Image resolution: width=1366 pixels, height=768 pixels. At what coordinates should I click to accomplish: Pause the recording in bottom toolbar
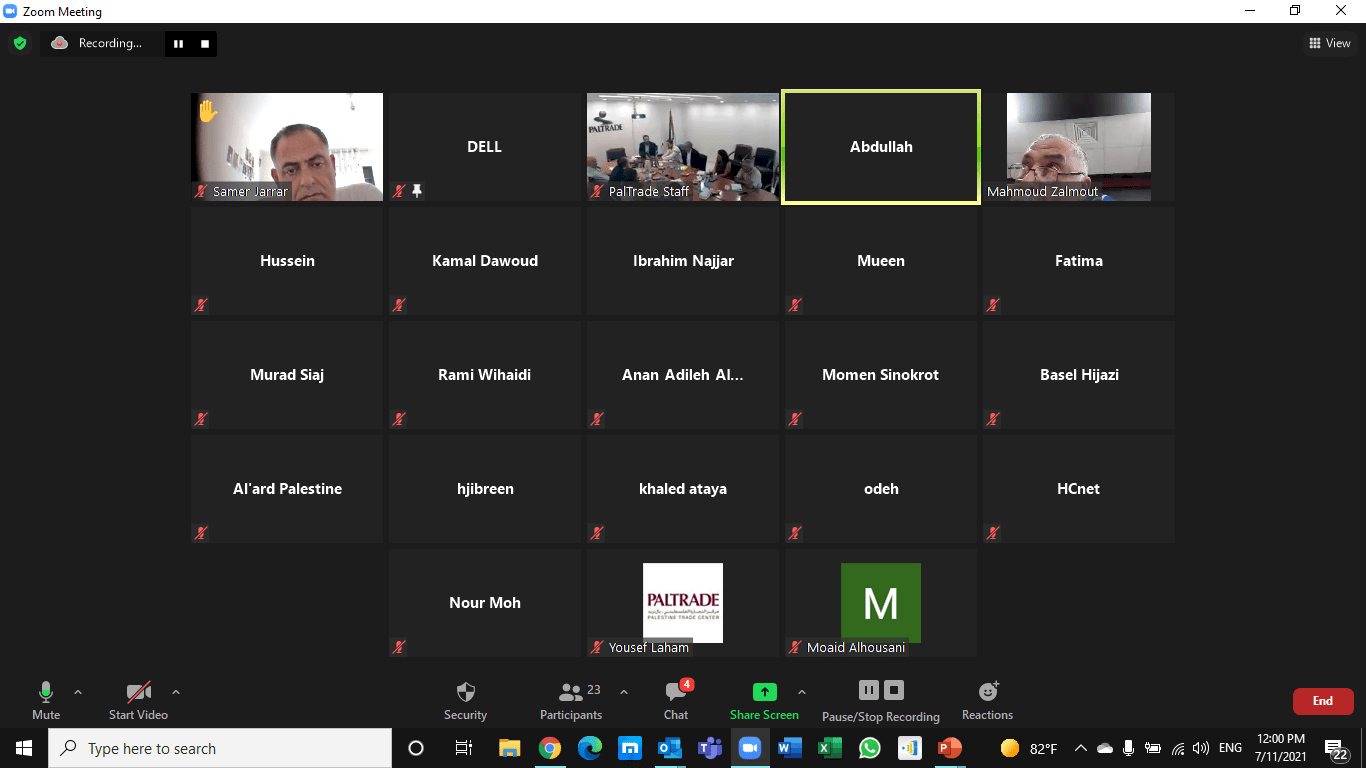click(868, 690)
